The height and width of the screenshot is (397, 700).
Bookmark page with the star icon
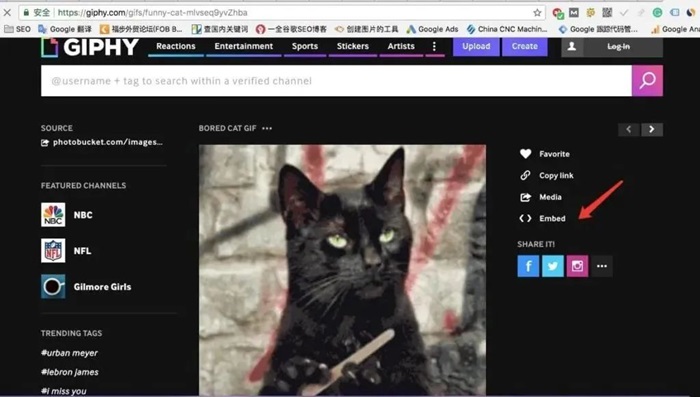[x=537, y=13]
